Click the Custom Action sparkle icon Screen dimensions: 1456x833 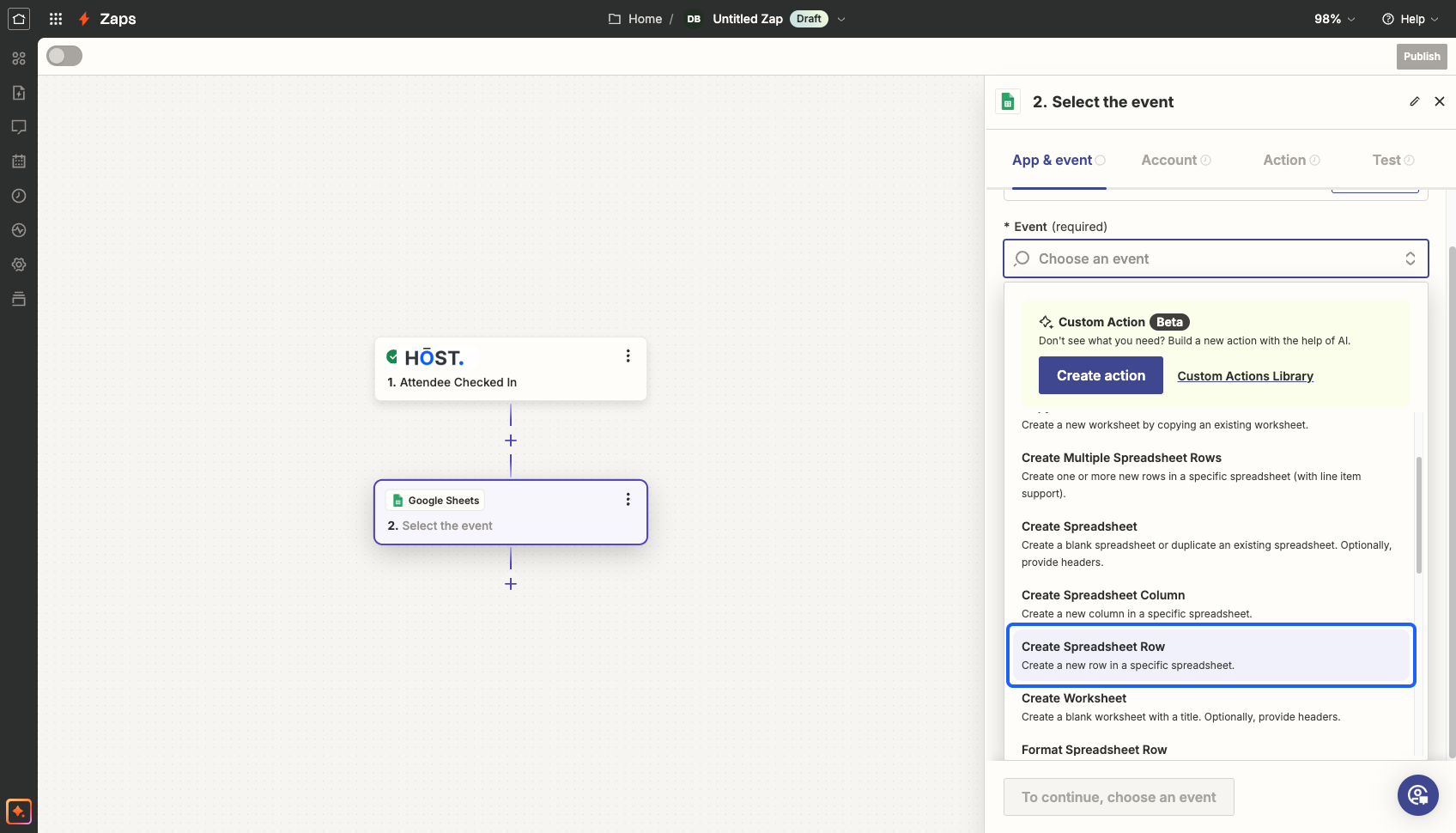[x=1046, y=322]
